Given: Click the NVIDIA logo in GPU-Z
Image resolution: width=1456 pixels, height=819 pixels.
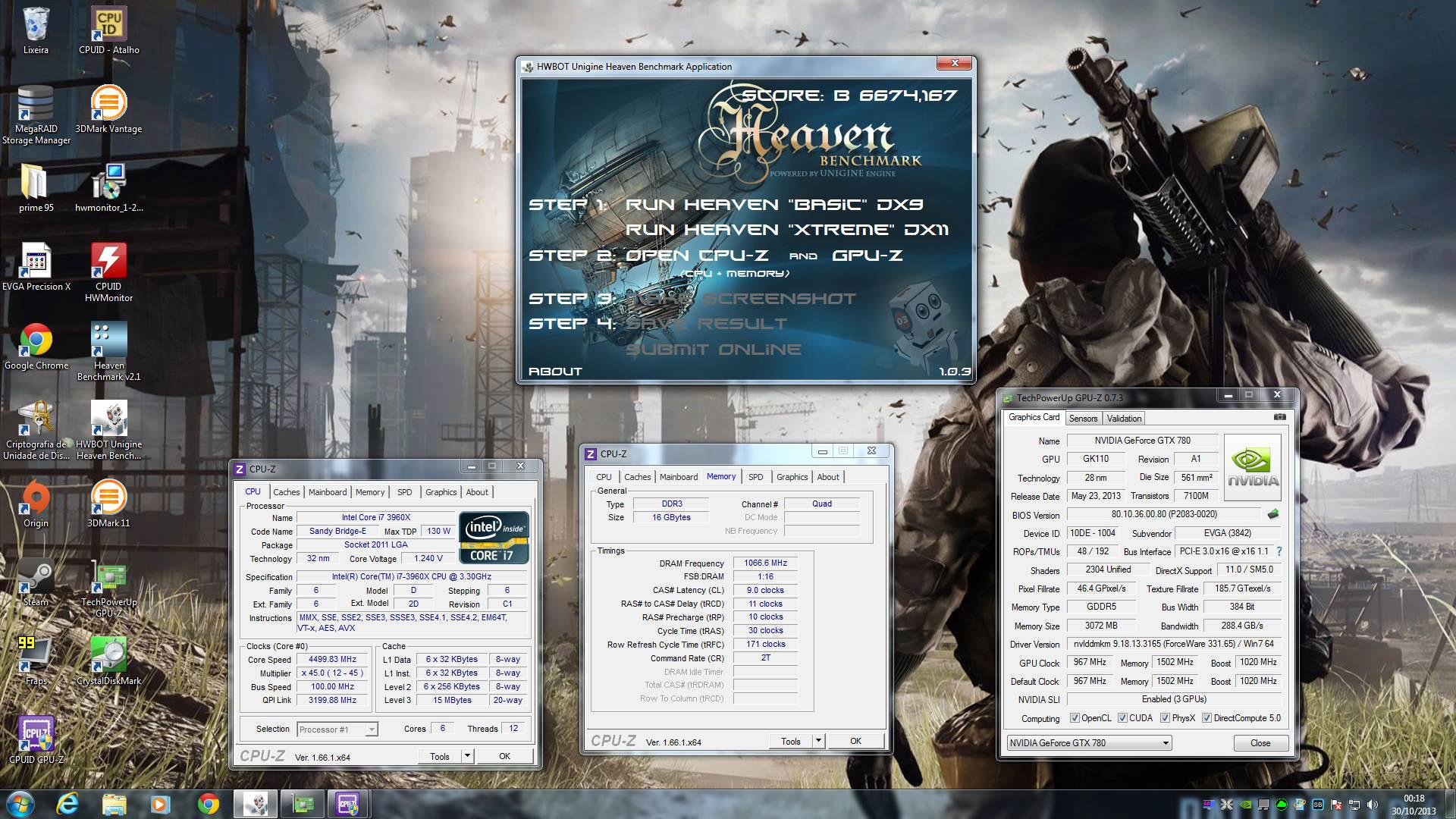Looking at the screenshot, I should [1253, 467].
